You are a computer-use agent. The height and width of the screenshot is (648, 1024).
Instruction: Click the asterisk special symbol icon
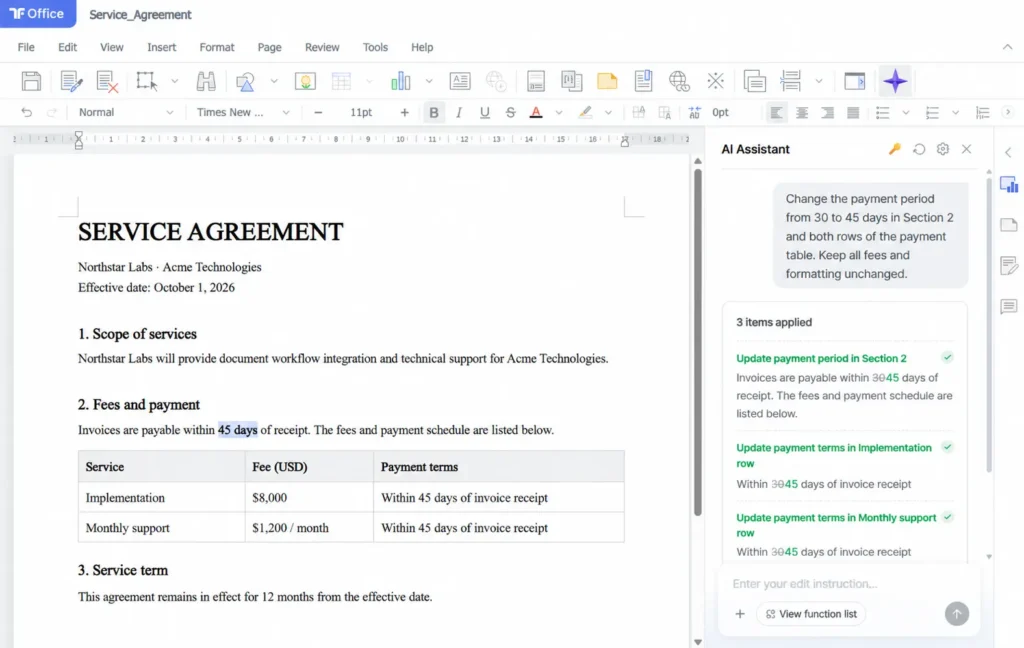click(716, 82)
